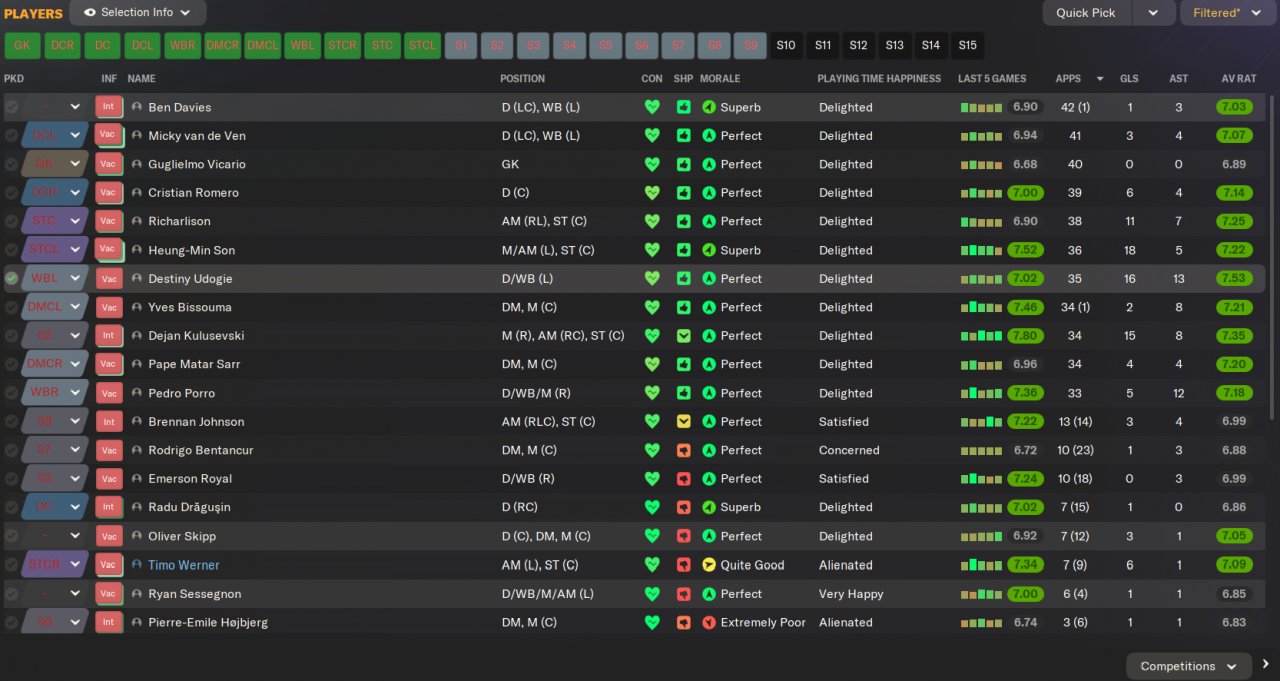
Task: Click Timo Werner's red sharpness icon
Action: tap(684, 565)
